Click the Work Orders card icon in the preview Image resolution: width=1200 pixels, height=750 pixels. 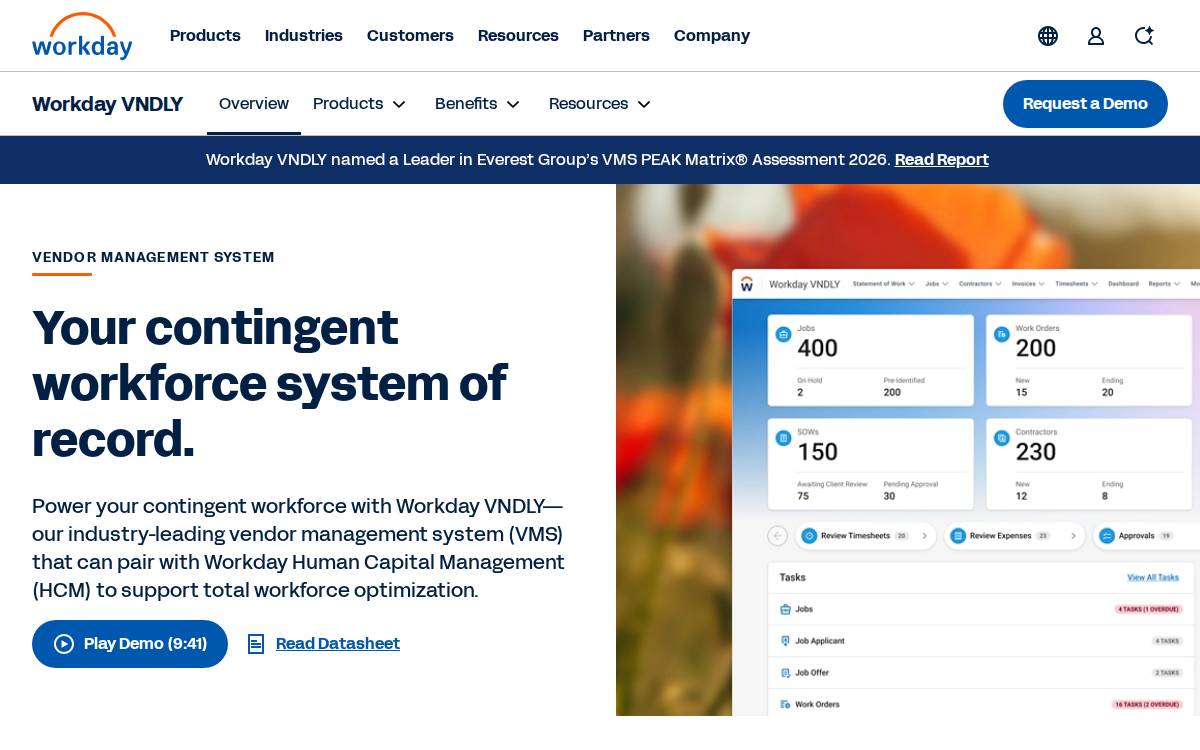click(1002, 334)
